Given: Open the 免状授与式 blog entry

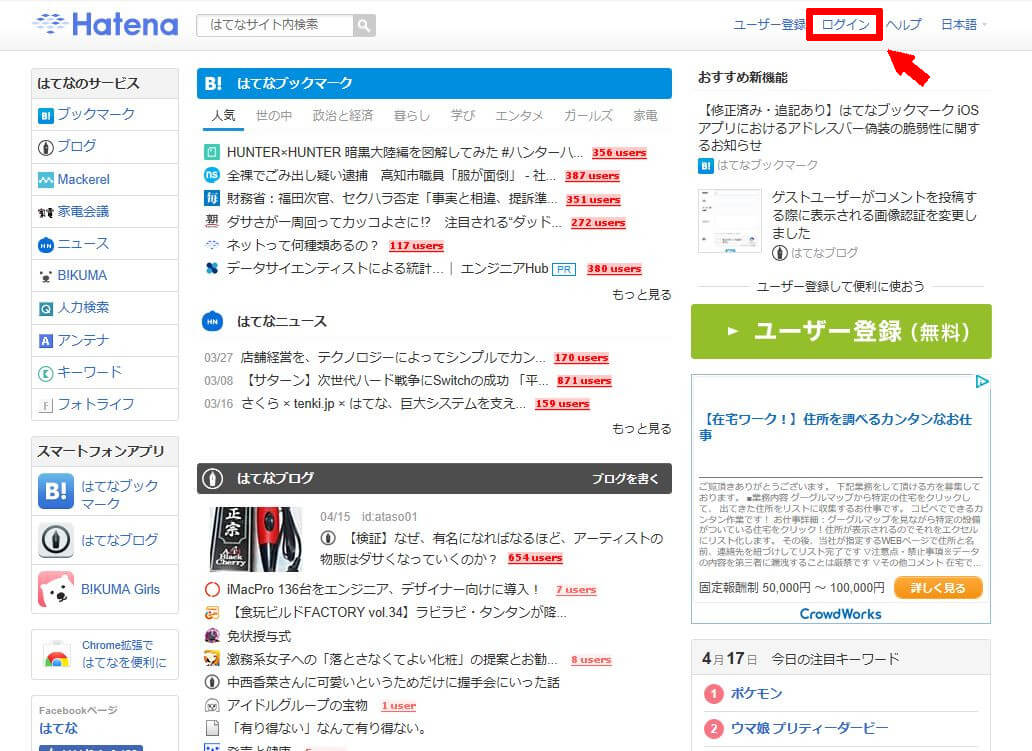Looking at the screenshot, I should pyautogui.click(x=259, y=636).
